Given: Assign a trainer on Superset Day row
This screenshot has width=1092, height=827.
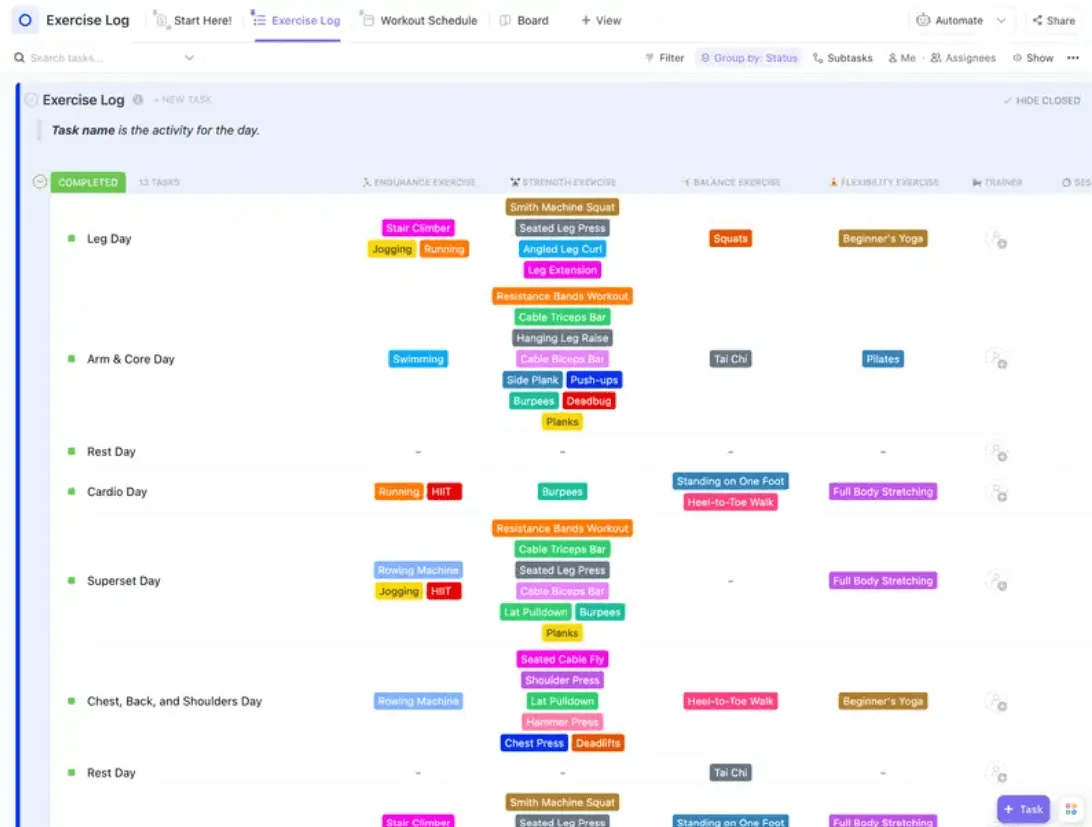Looking at the screenshot, I should coord(997,581).
